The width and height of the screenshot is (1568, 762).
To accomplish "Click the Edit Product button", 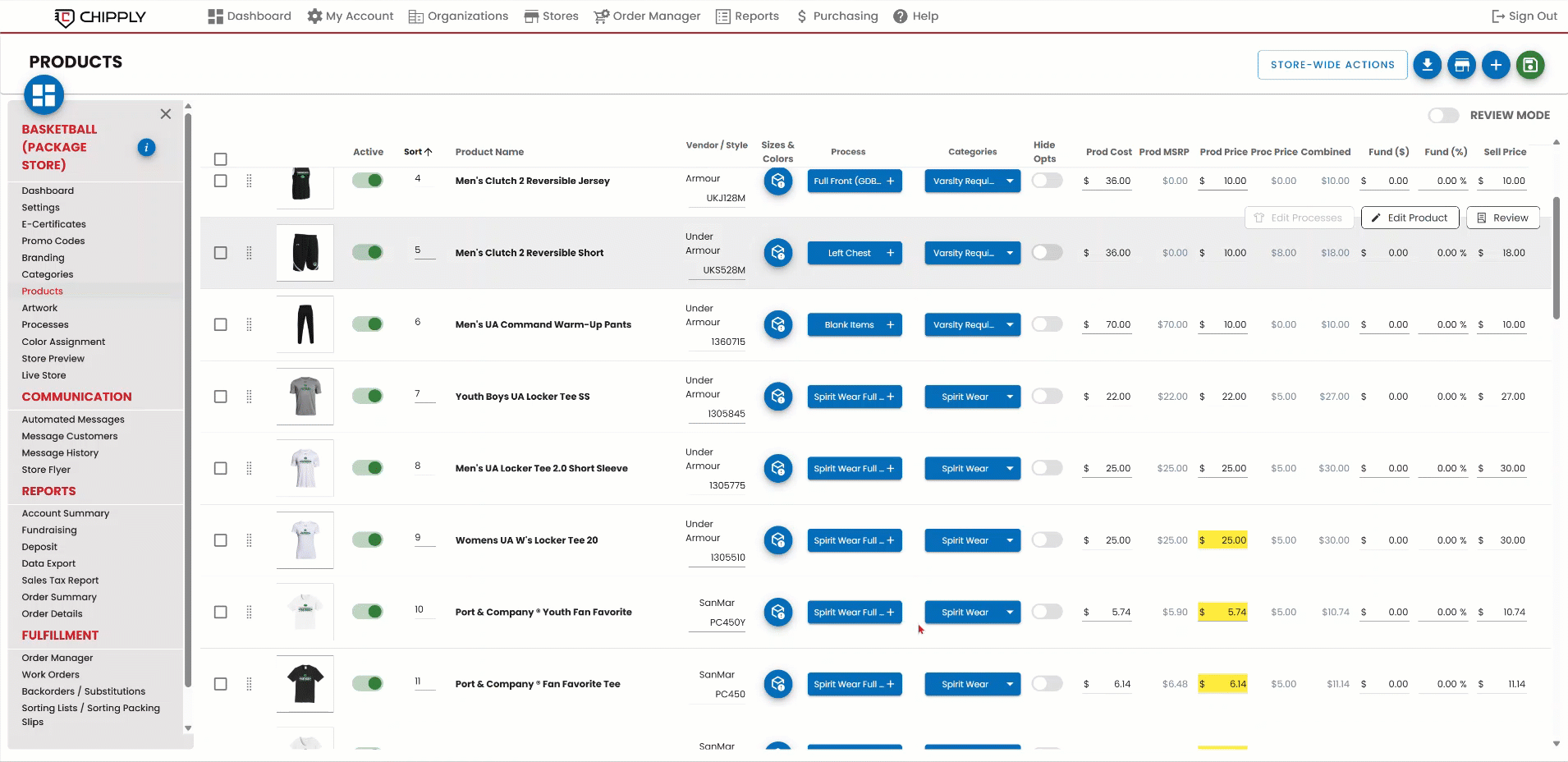I will point(1410,218).
